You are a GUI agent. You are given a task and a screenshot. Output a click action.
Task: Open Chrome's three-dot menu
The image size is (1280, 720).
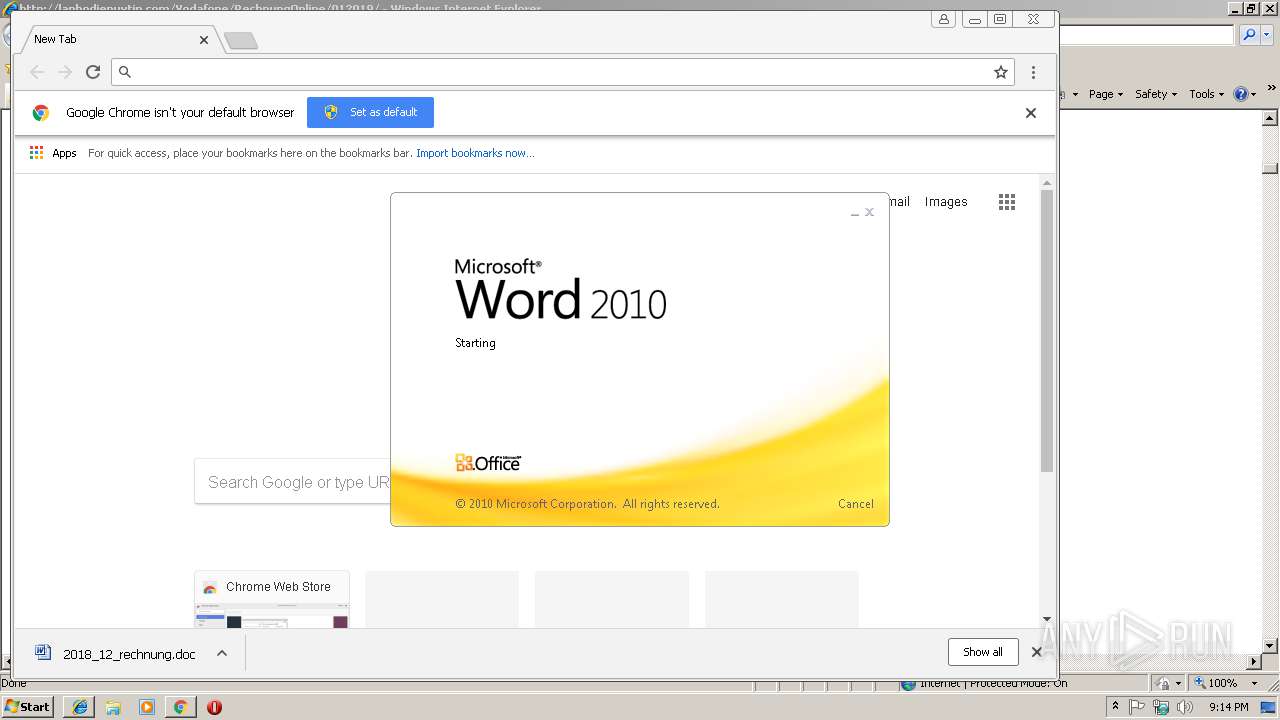click(x=1033, y=72)
